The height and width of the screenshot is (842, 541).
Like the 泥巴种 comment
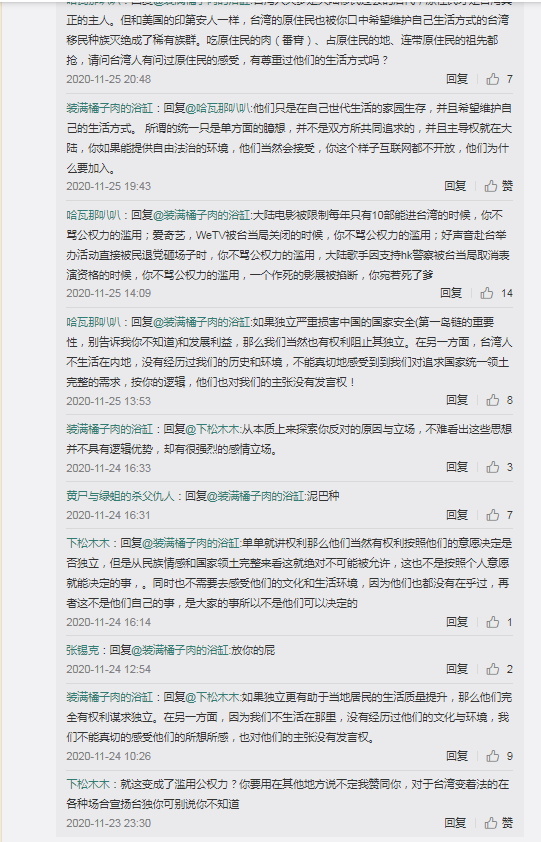[493, 515]
